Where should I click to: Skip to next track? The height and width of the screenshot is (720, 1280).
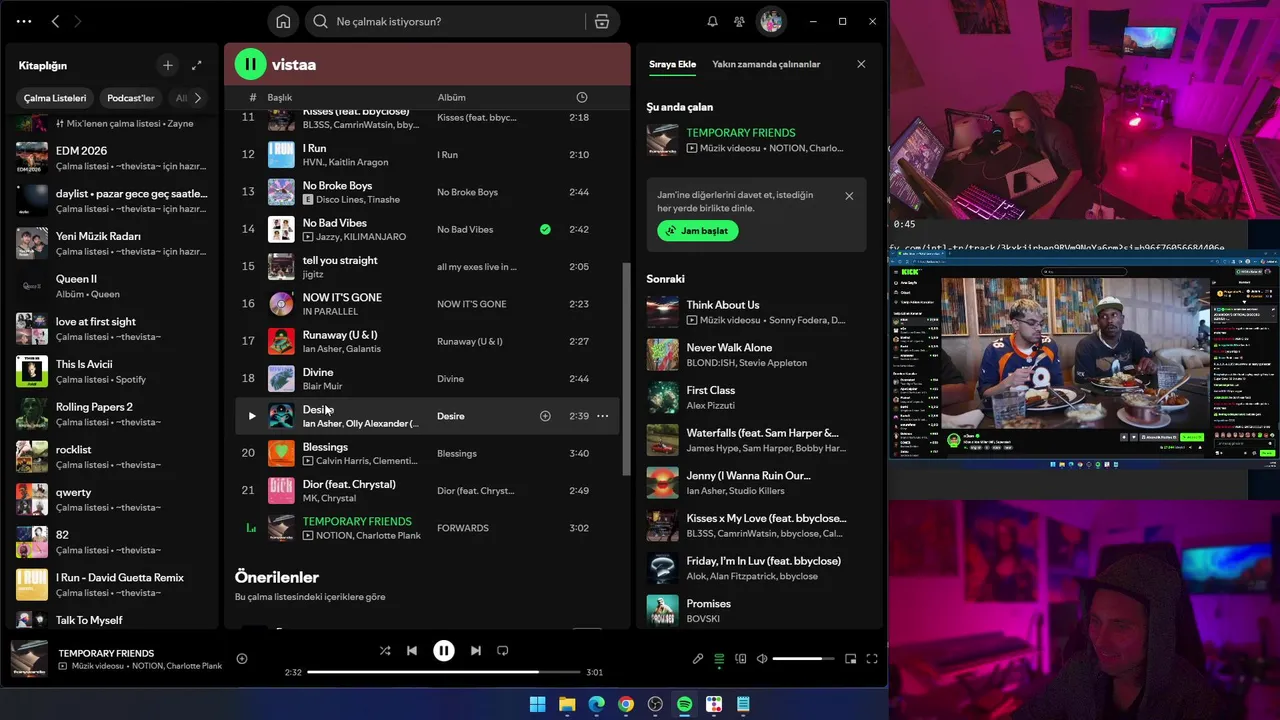pyautogui.click(x=476, y=650)
